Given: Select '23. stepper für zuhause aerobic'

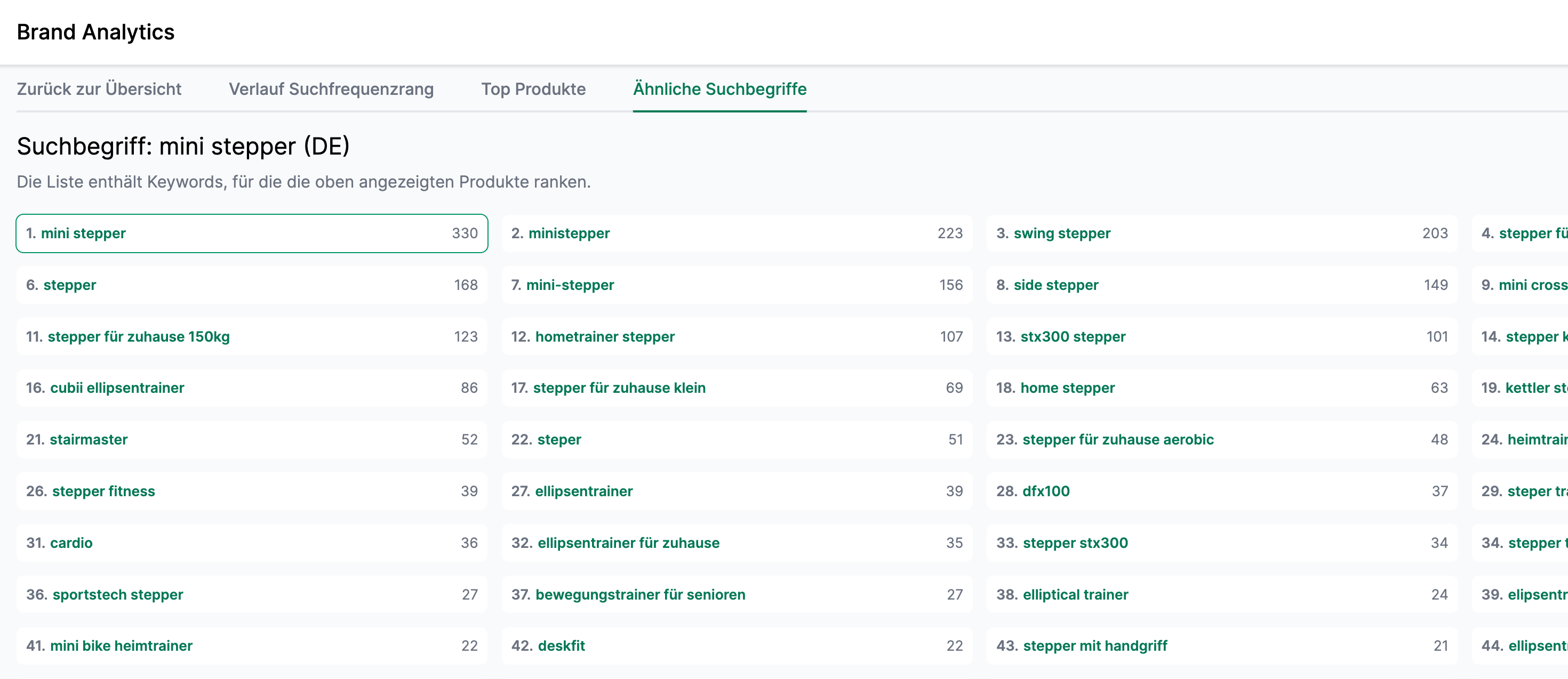Looking at the screenshot, I should pos(1222,439).
